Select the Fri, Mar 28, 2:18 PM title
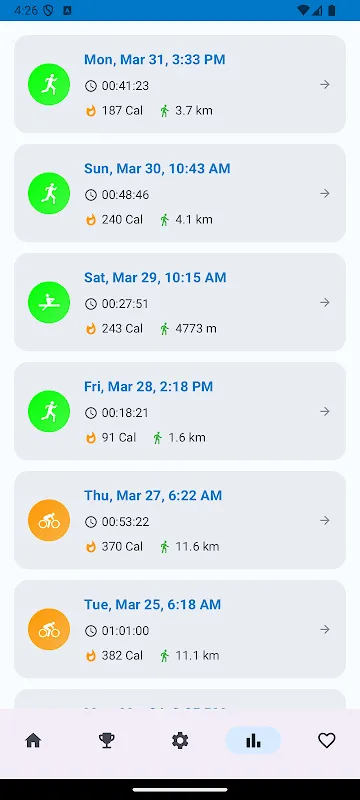This screenshot has width=360, height=800. tap(148, 387)
